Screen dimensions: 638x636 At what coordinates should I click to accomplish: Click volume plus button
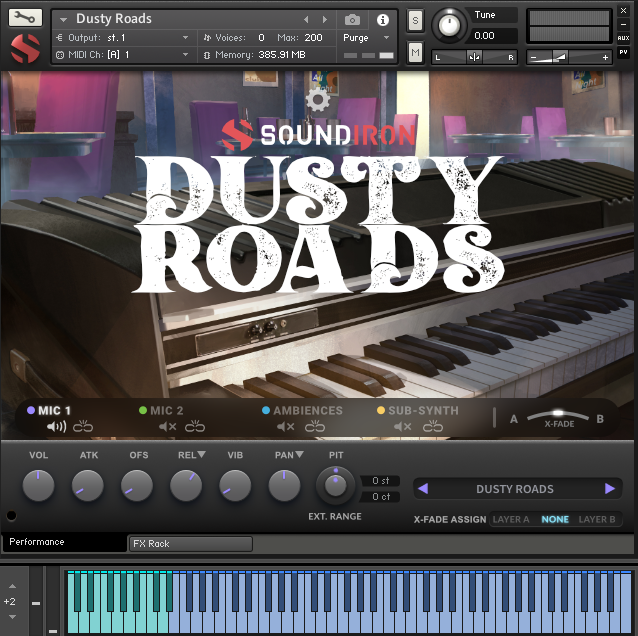[605, 57]
